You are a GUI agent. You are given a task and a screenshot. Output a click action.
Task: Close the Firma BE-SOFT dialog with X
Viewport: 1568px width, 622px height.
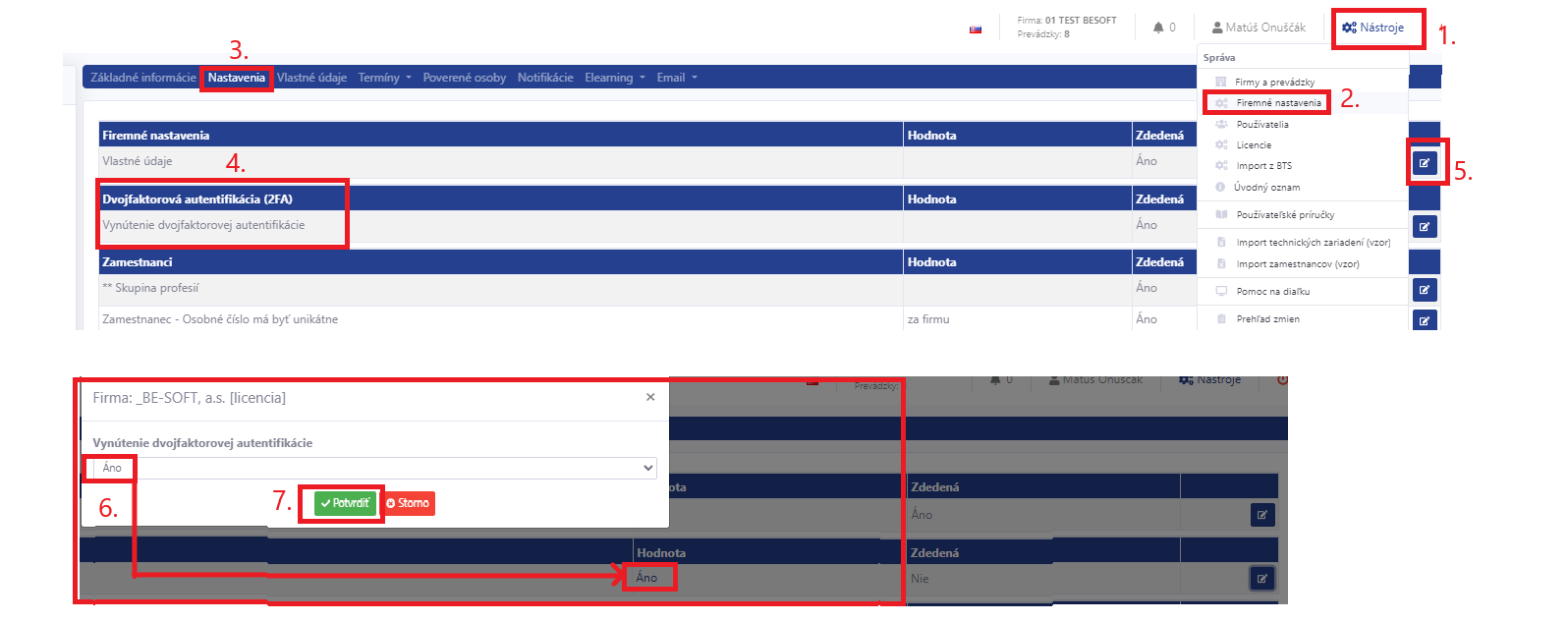[650, 397]
